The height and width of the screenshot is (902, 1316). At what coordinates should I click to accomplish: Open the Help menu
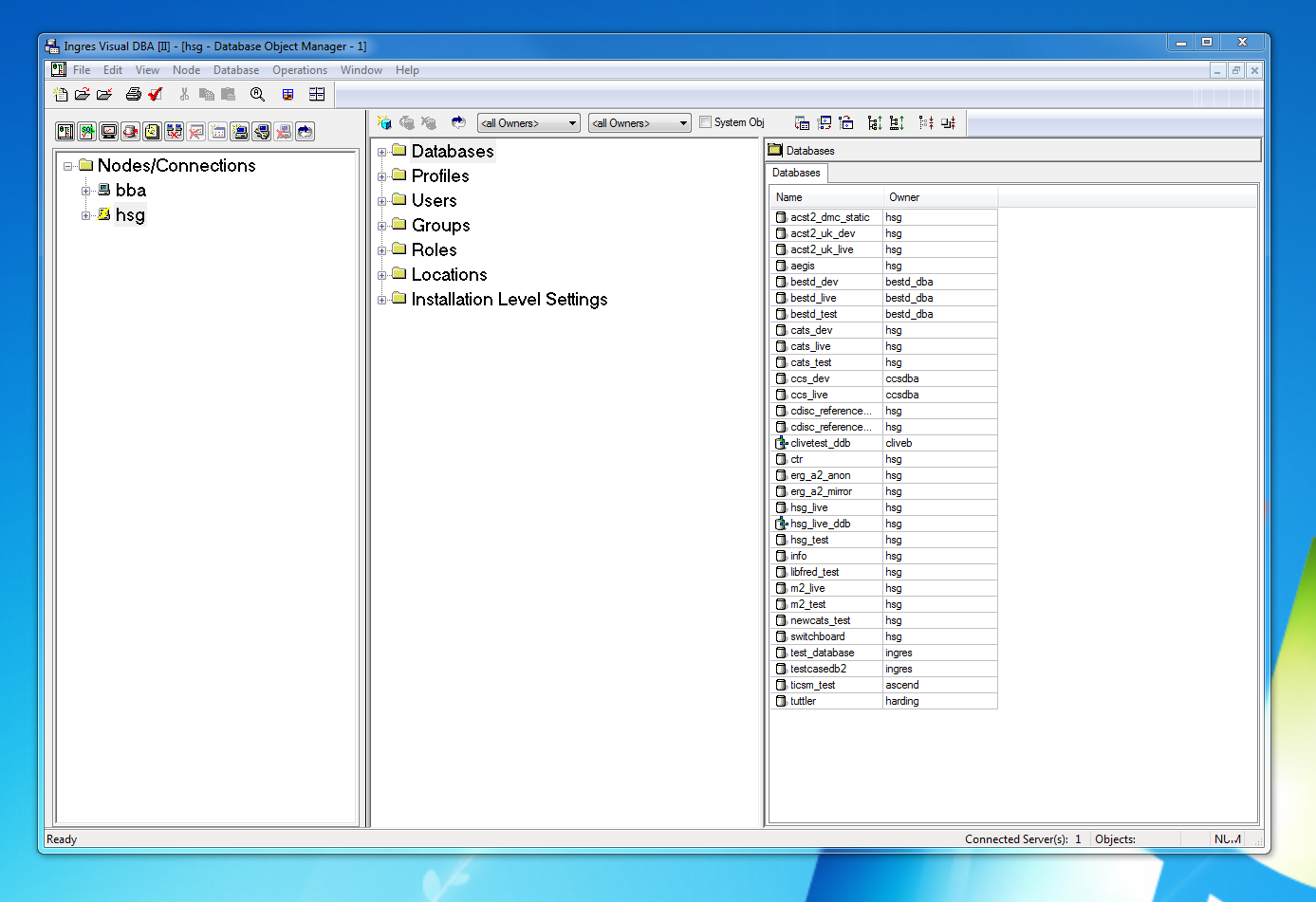407,70
